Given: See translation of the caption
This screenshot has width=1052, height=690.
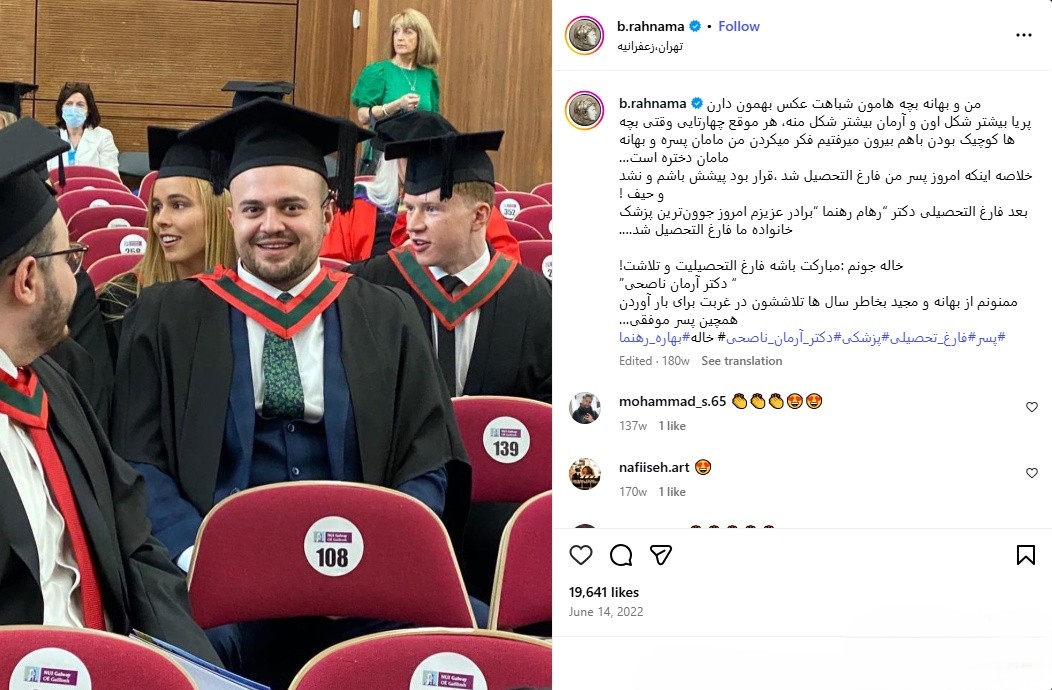Looking at the screenshot, I should (x=741, y=360).
